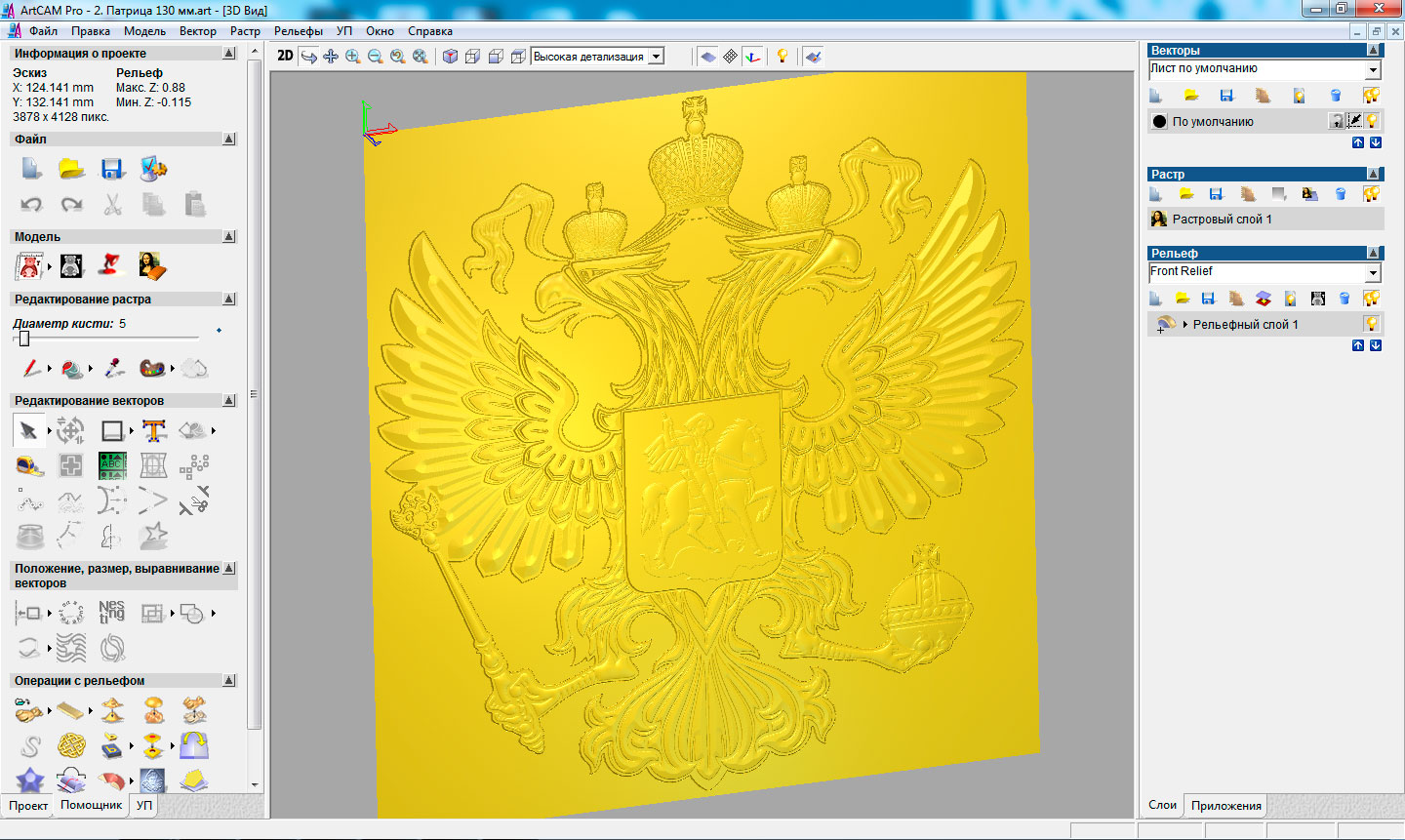The height and width of the screenshot is (840, 1405).
Task: Click the celtic weave texture icon in relief operations
Action: coord(71,747)
